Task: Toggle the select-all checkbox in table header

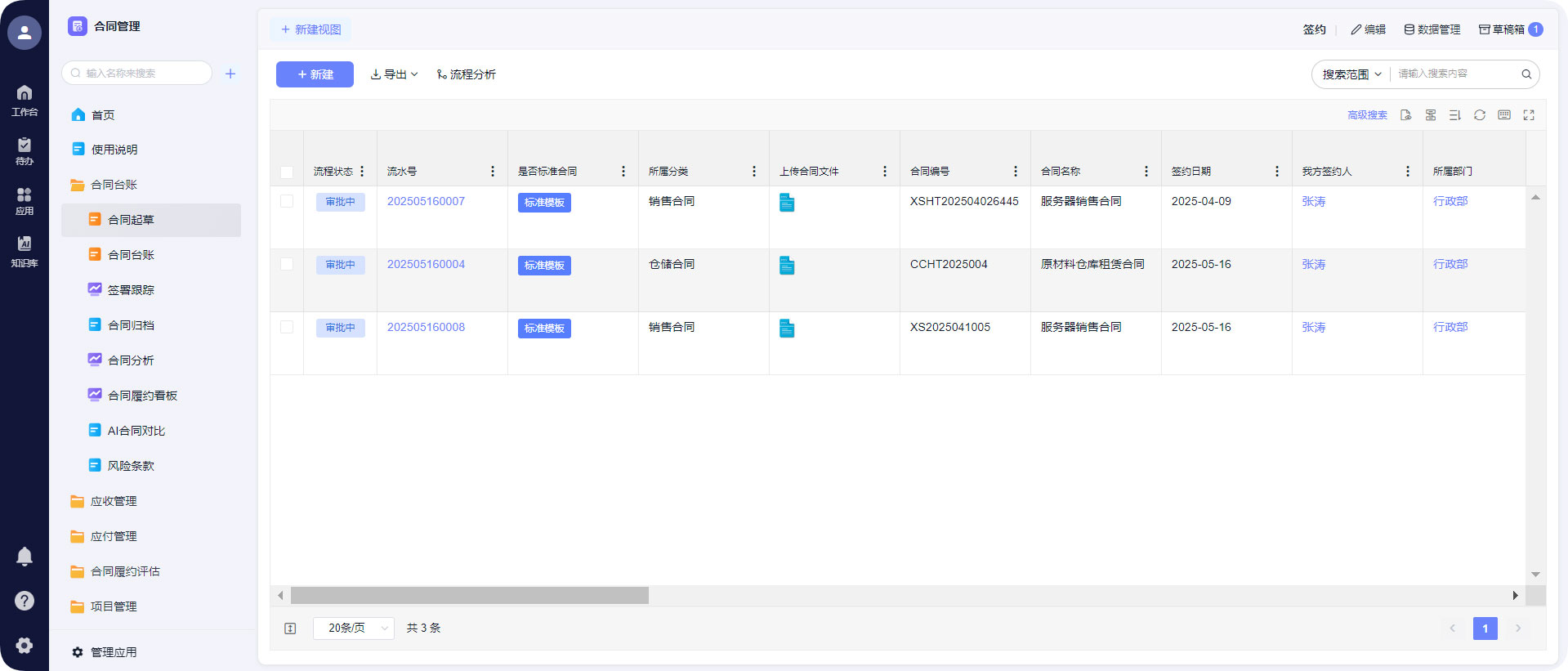Action: click(287, 172)
